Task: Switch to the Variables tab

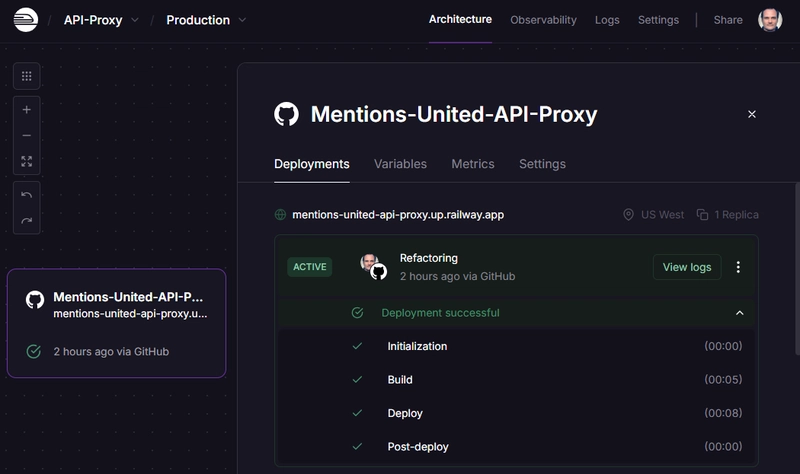Action: [400, 164]
